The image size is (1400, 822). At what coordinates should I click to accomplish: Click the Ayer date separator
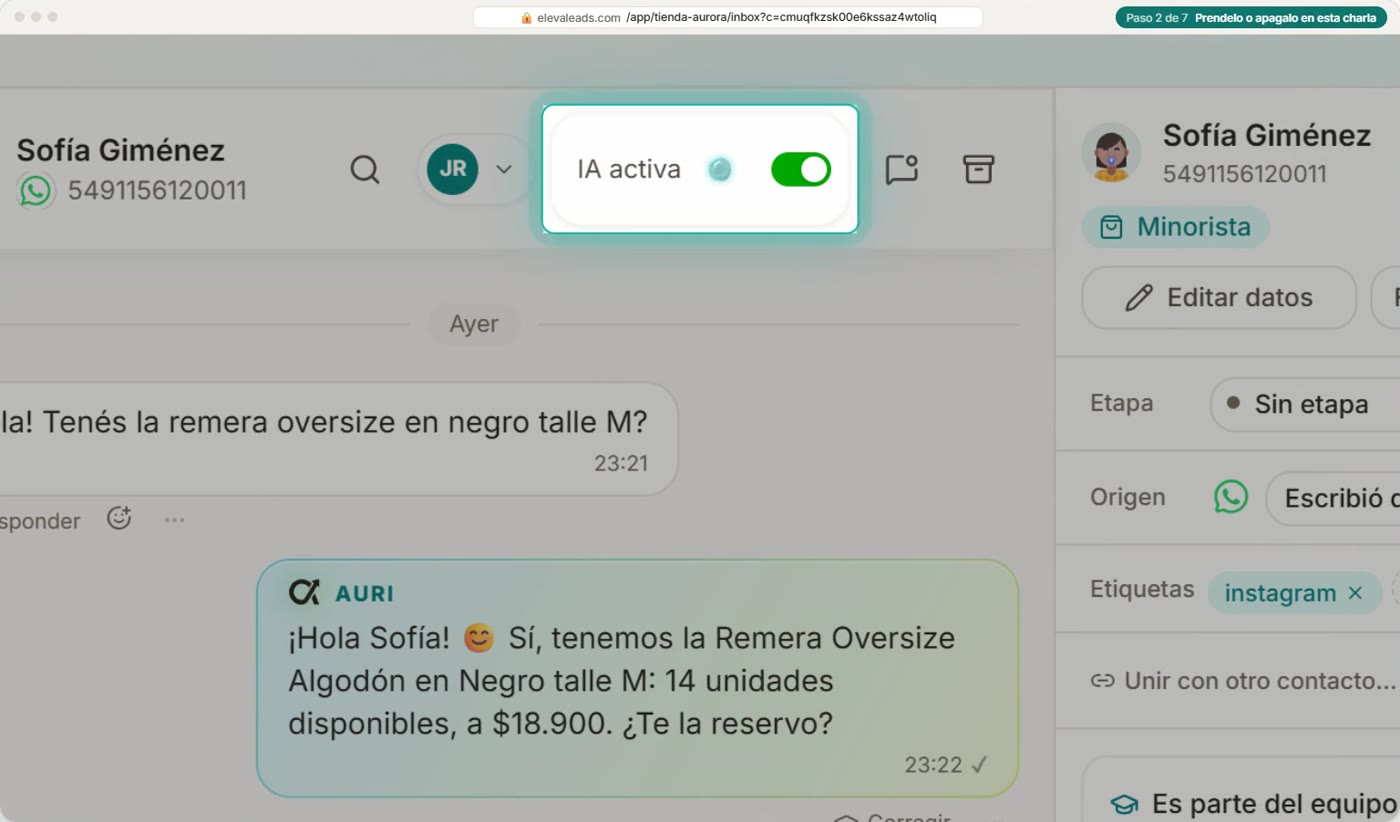[x=474, y=324]
